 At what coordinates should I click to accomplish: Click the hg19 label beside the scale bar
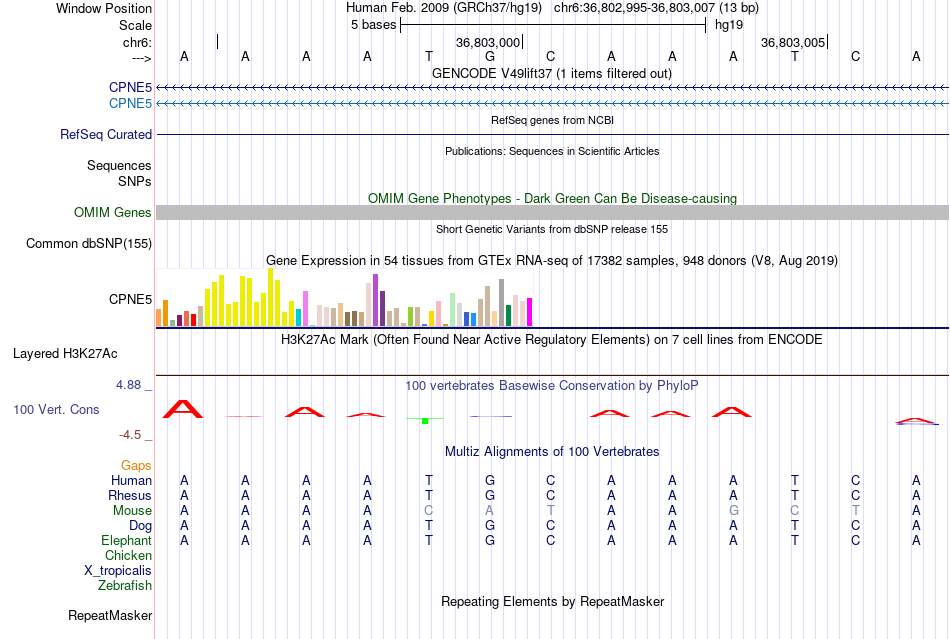[x=729, y=25]
